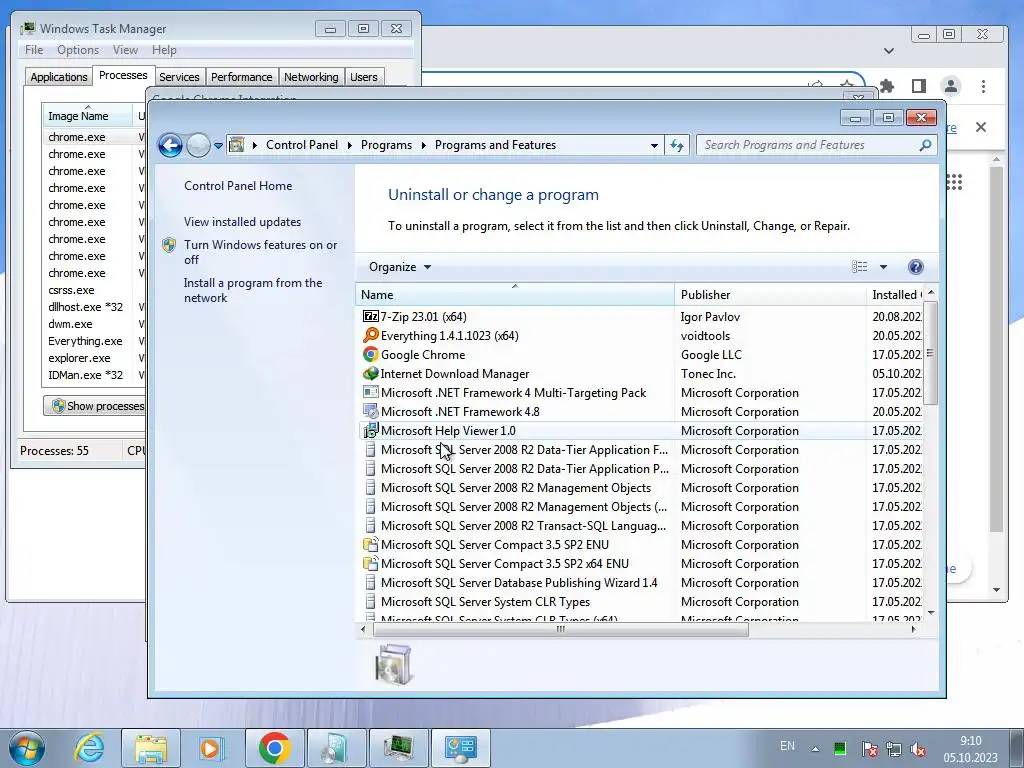Refresh the Programs and Features address bar
Image resolution: width=1024 pixels, height=768 pixels.
[677, 145]
